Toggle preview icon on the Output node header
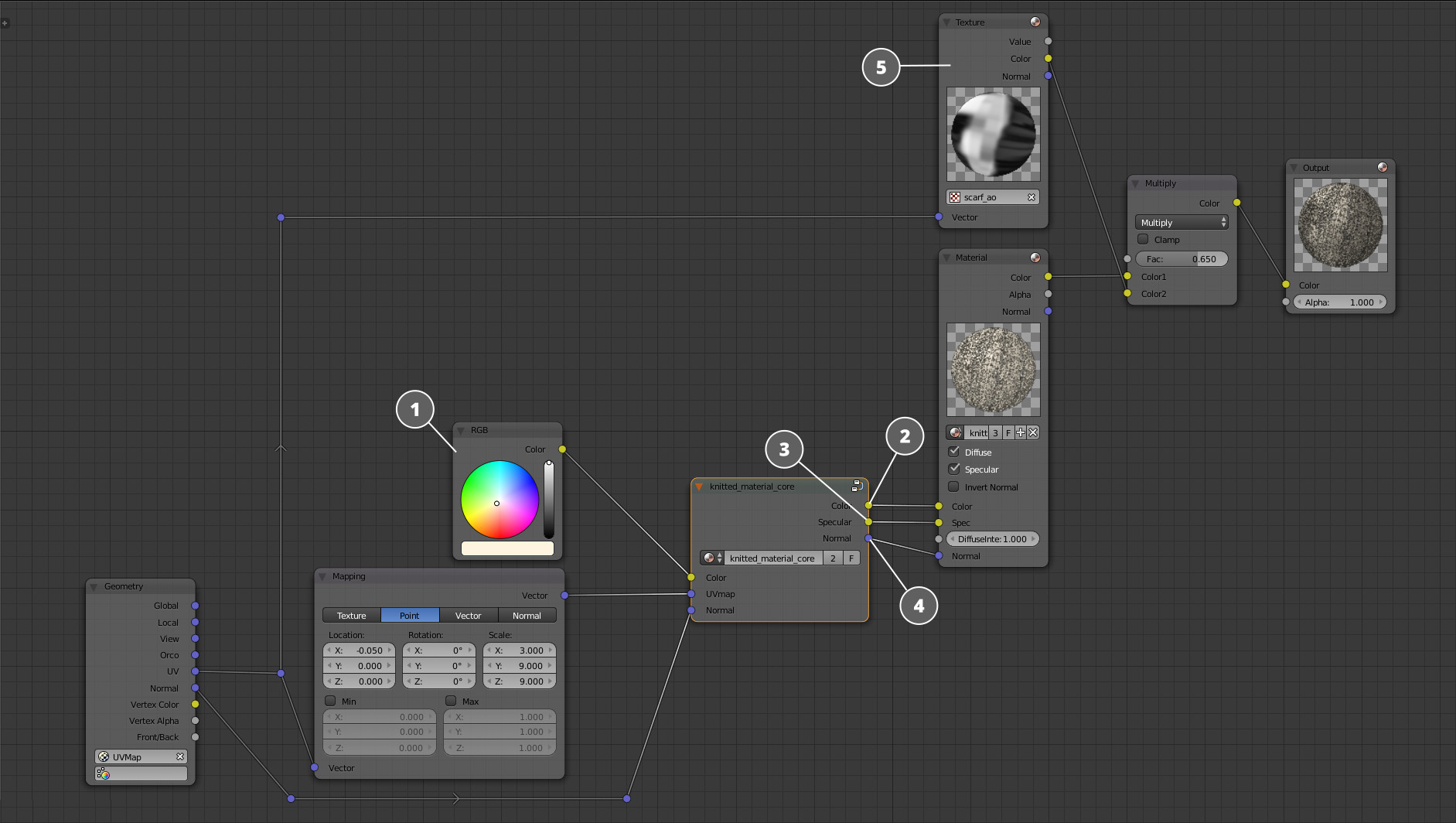The width and height of the screenshot is (1456, 823). [x=1382, y=167]
